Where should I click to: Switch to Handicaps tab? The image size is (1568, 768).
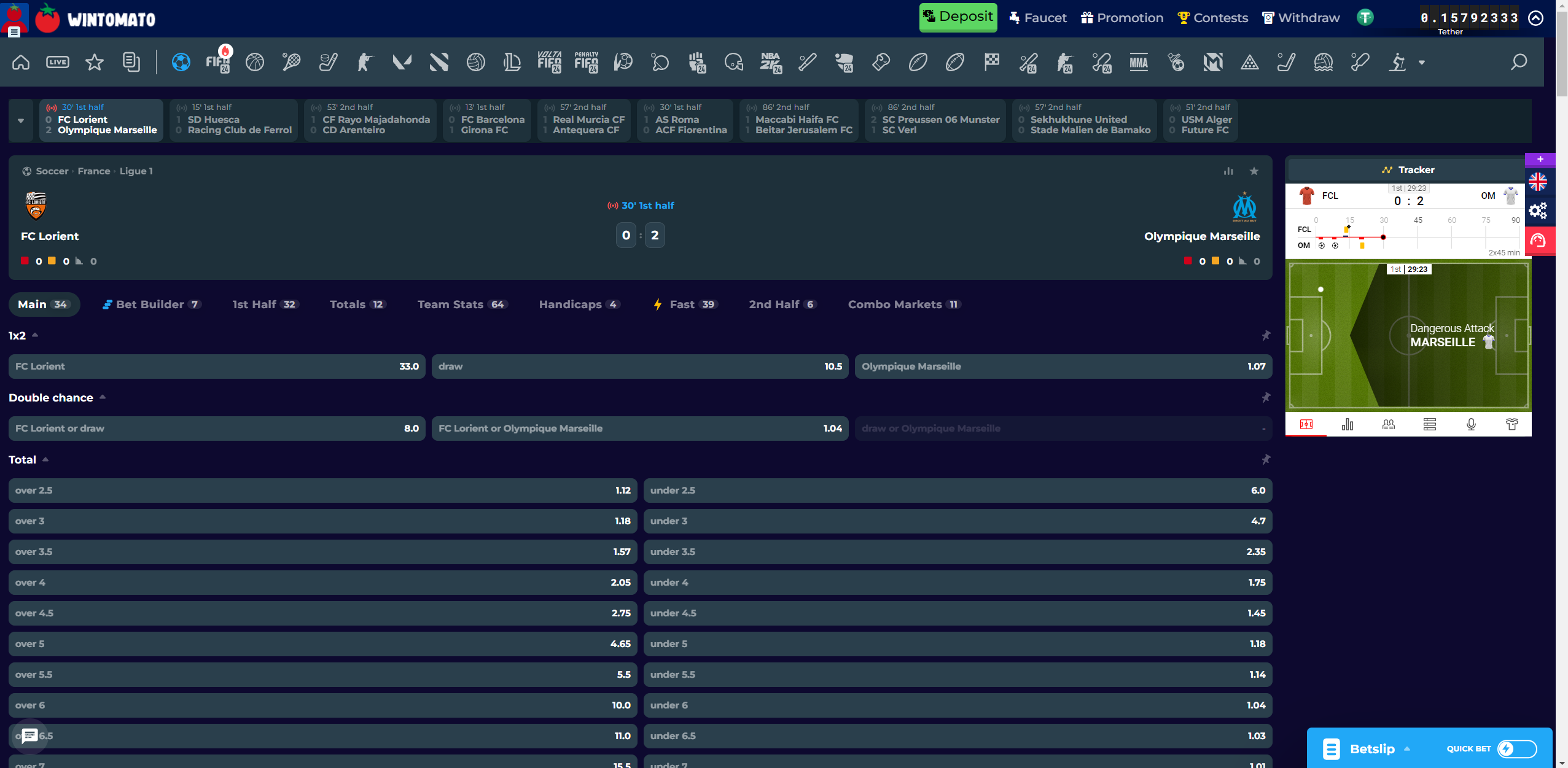coord(579,304)
